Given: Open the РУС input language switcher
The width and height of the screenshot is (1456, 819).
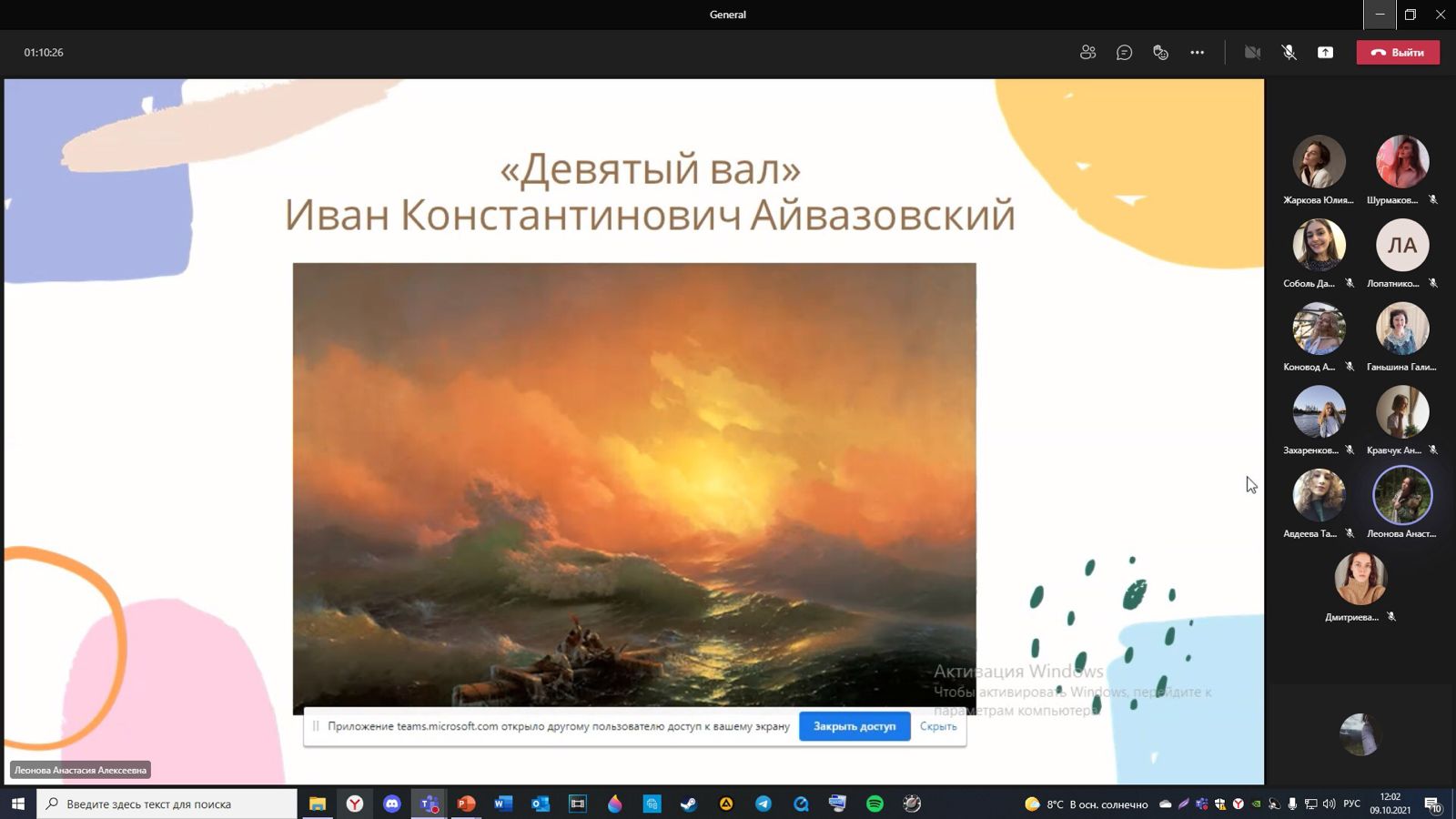Looking at the screenshot, I should click(x=1351, y=804).
